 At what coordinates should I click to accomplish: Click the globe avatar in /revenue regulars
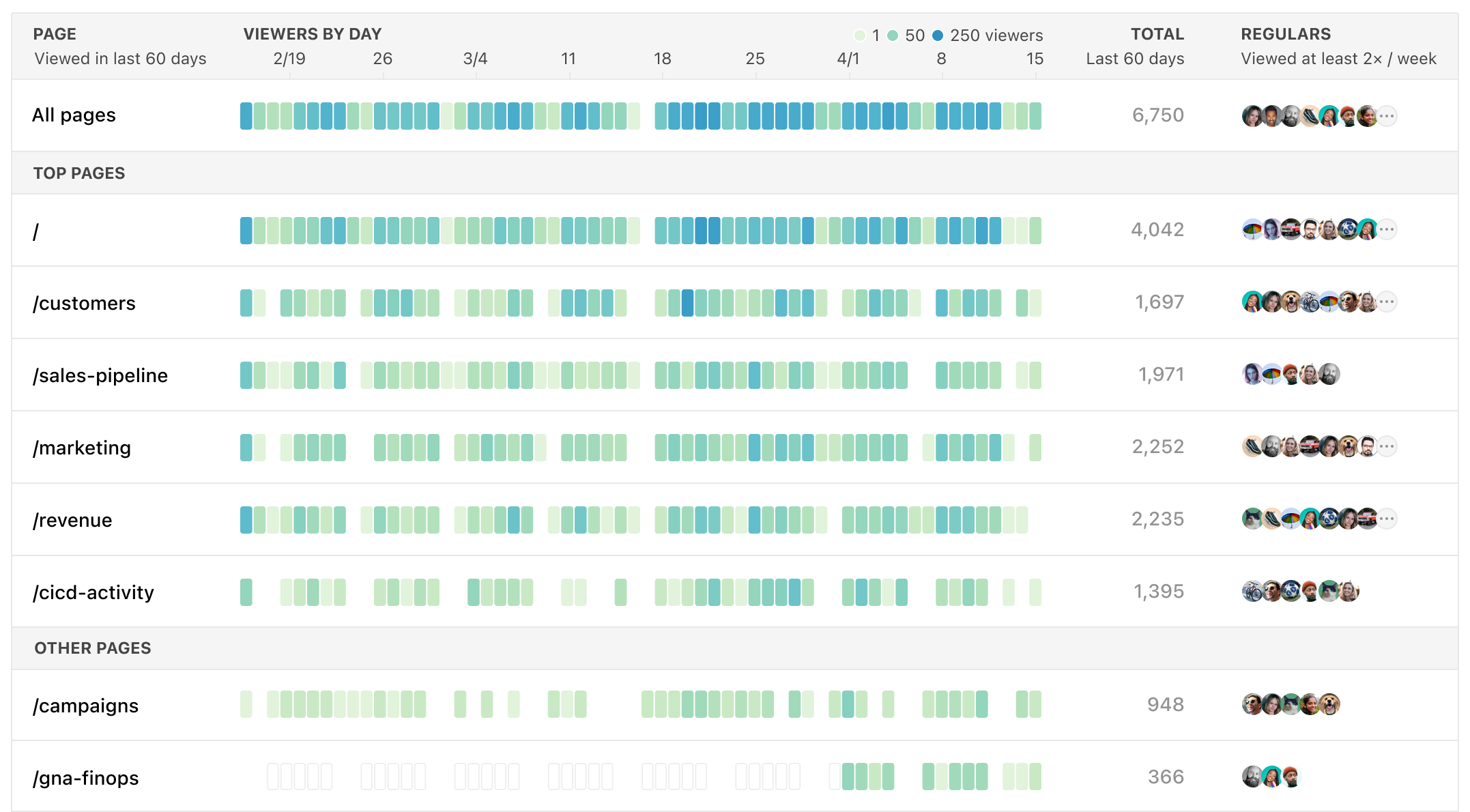click(x=1329, y=520)
